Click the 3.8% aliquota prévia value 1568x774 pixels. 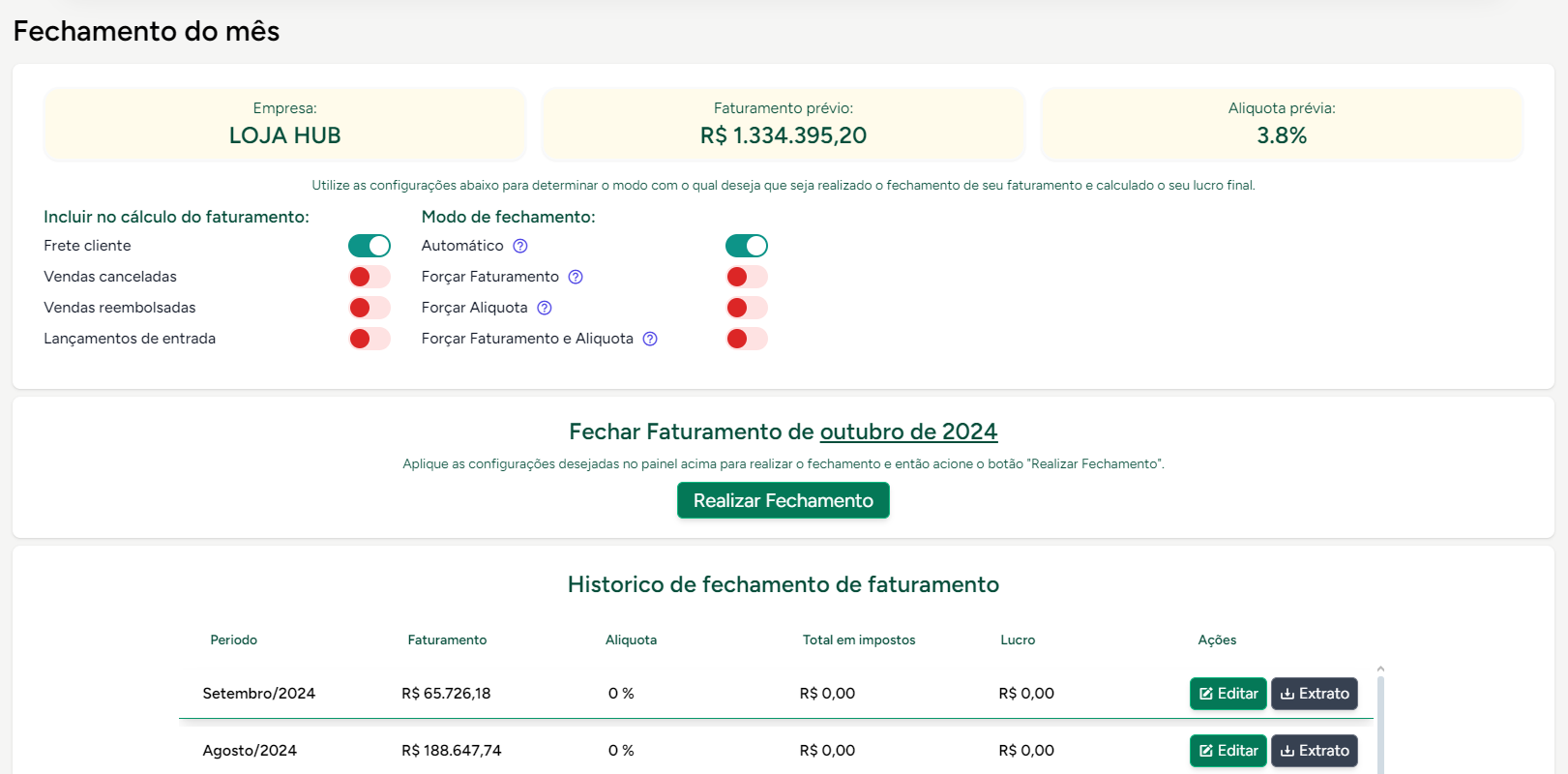(1282, 135)
